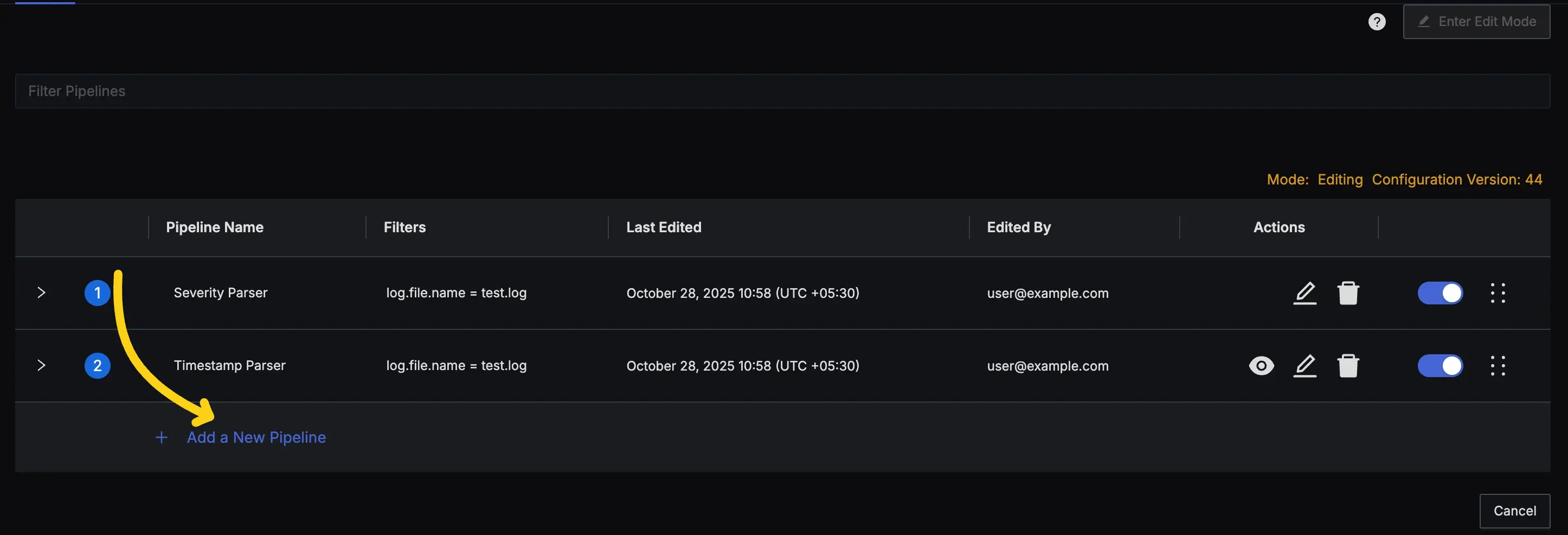Click the trash icon to delete Severity Parser
The height and width of the screenshot is (535, 1568).
pyautogui.click(x=1348, y=293)
